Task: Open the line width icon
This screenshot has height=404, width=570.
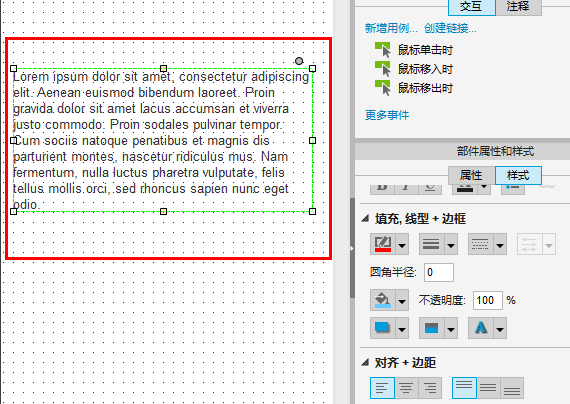Action: 431,244
